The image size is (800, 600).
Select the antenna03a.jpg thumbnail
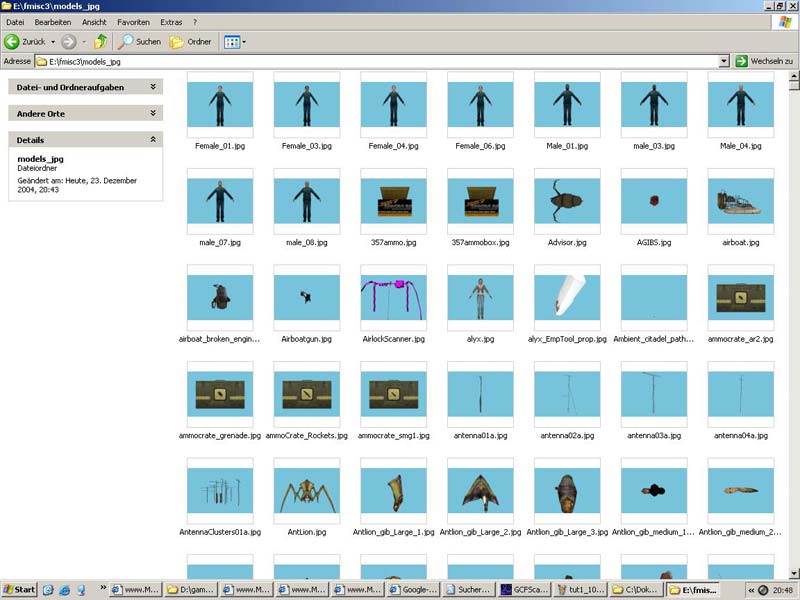pos(654,394)
